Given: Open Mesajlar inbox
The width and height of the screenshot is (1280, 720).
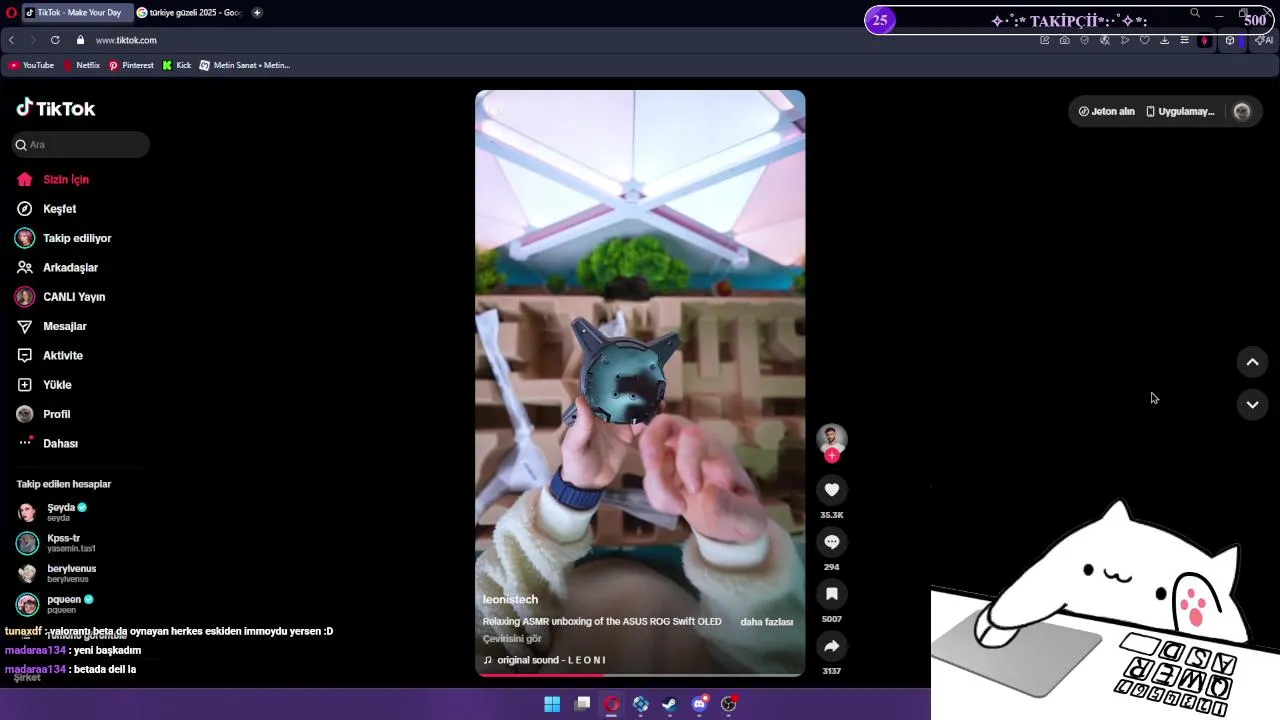Looking at the screenshot, I should tap(52, 326).
